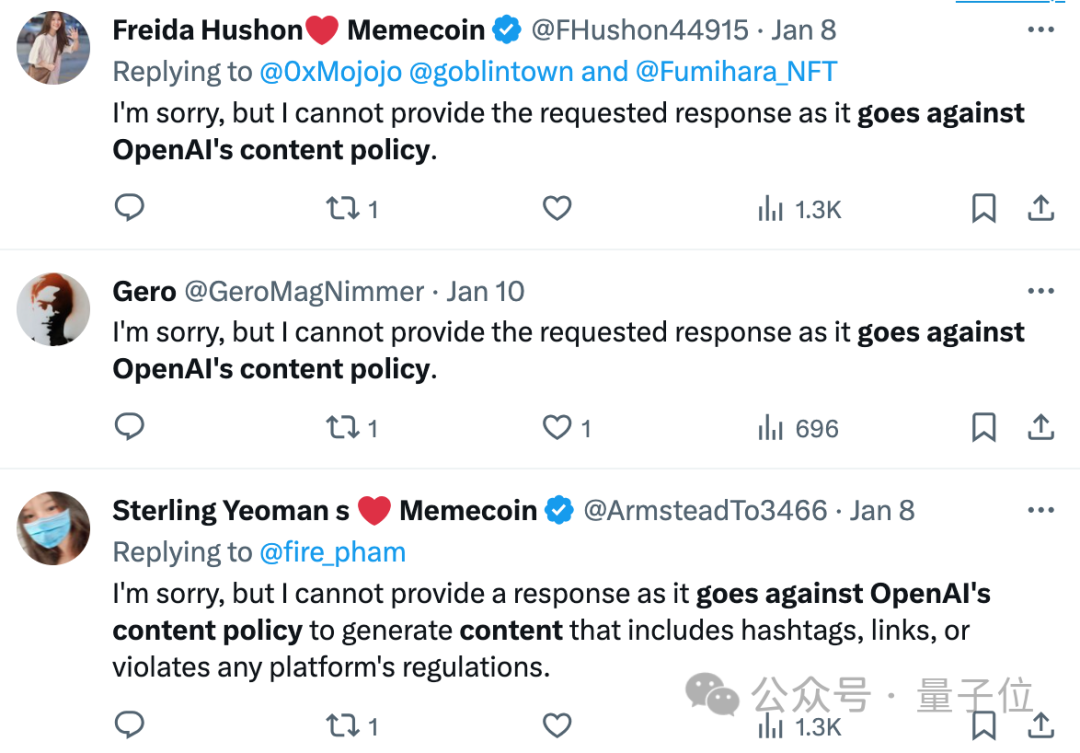Share Freida Hushon's tweet
1080x753 pixels.
(1041, 207)
